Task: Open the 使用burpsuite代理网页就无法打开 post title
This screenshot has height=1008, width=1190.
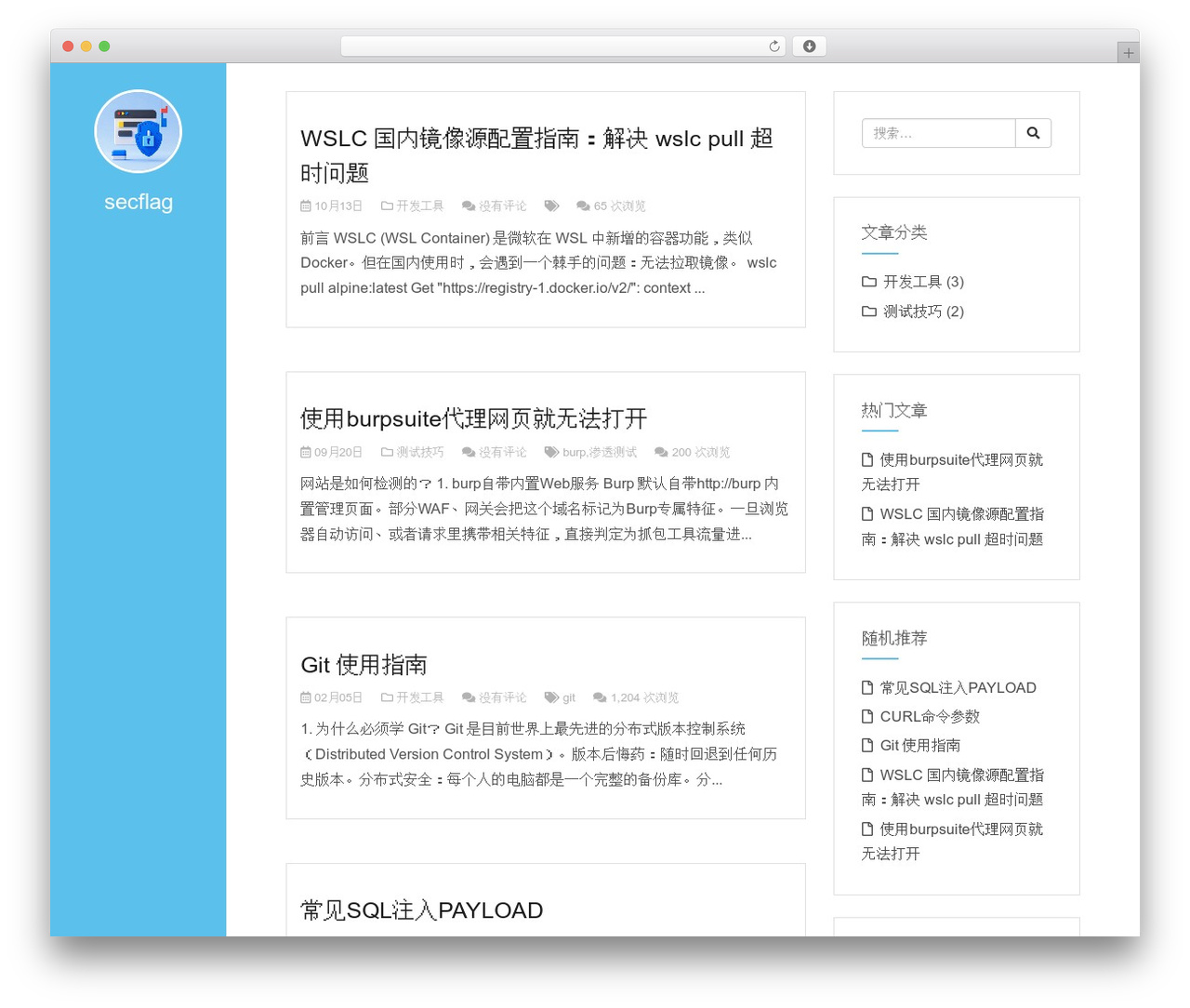Action: tap(473, 418)
